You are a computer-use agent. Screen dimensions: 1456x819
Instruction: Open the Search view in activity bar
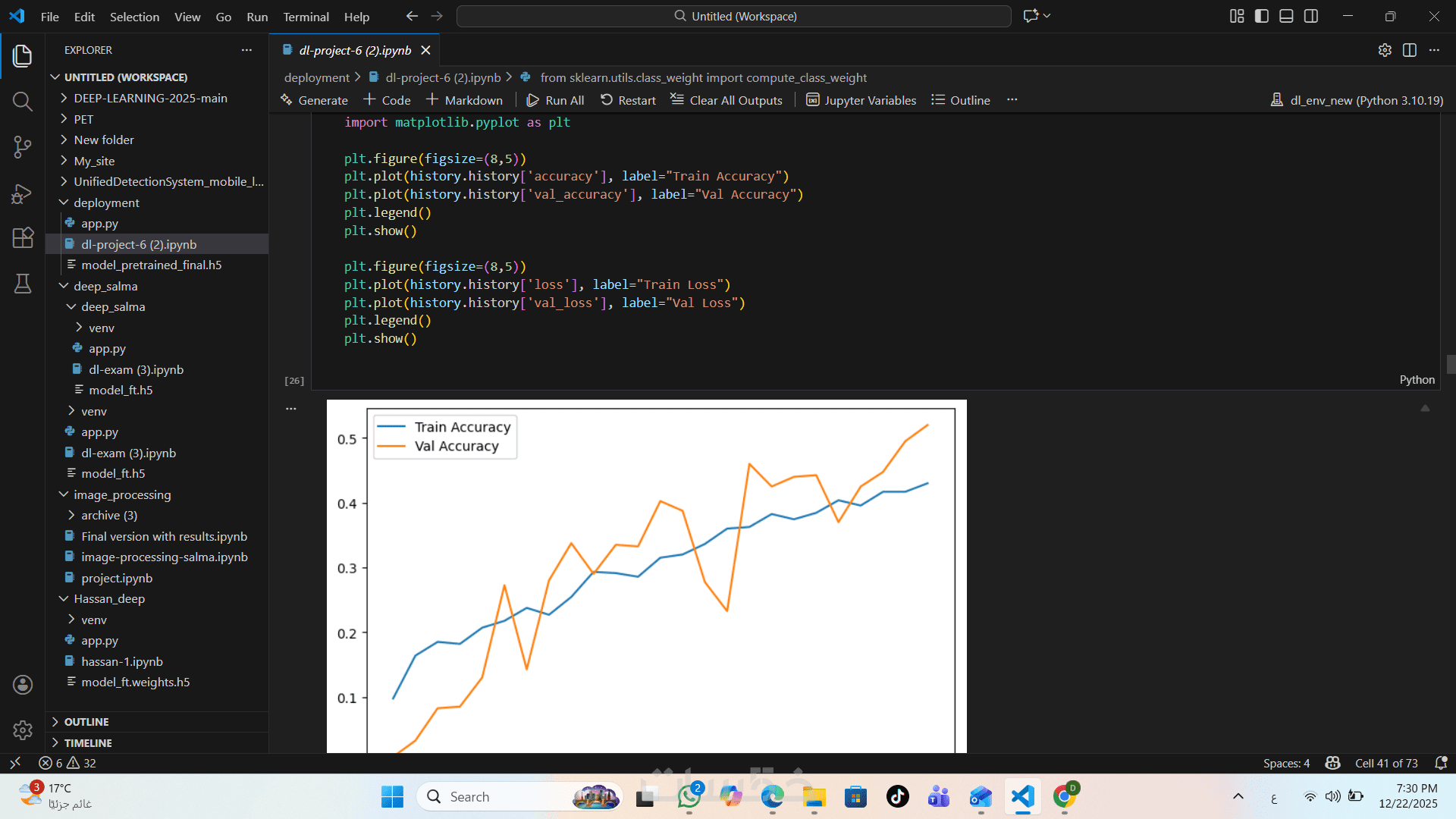[x=23, y=102]
